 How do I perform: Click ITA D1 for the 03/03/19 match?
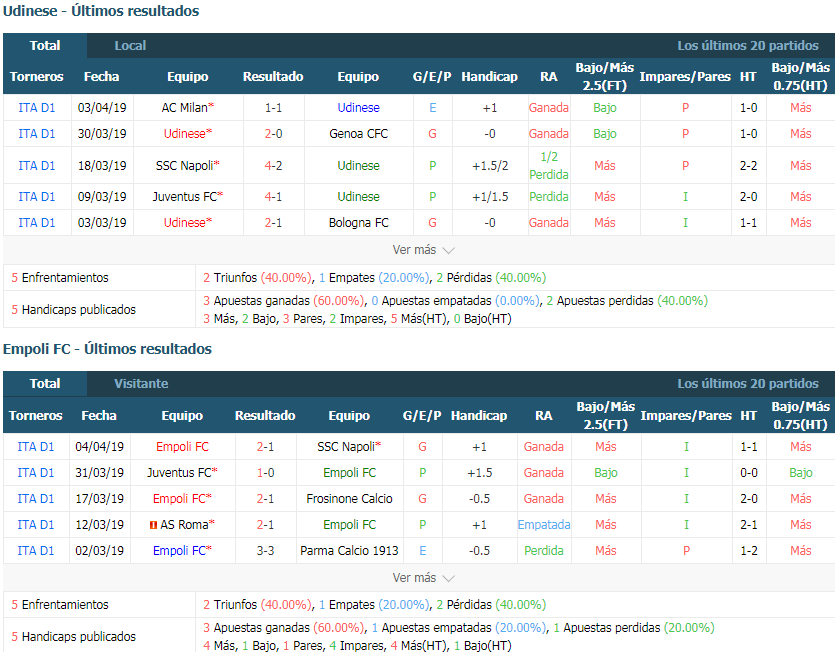coord(37,223)
